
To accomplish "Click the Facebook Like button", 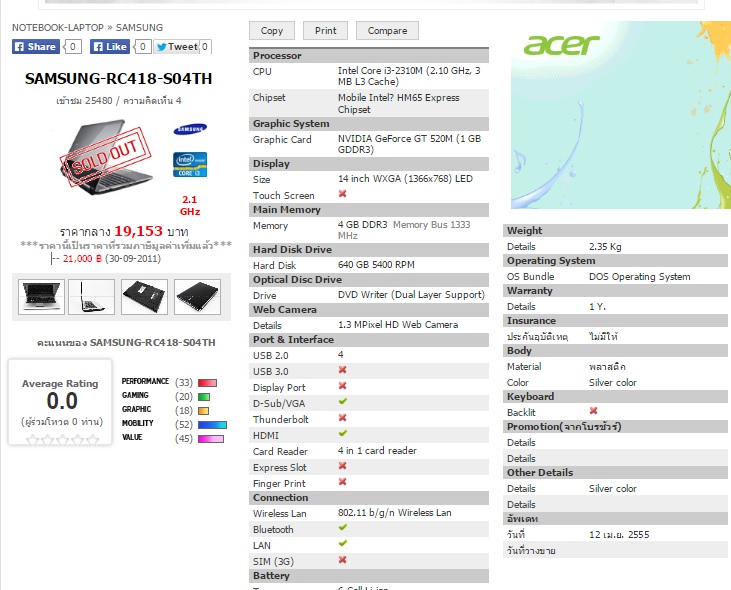I will point(110,47).
